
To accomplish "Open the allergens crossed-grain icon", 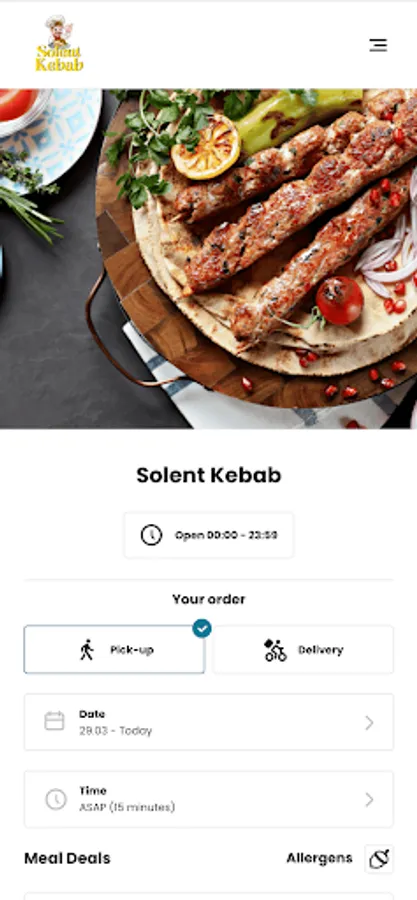I will pos(379,859).
